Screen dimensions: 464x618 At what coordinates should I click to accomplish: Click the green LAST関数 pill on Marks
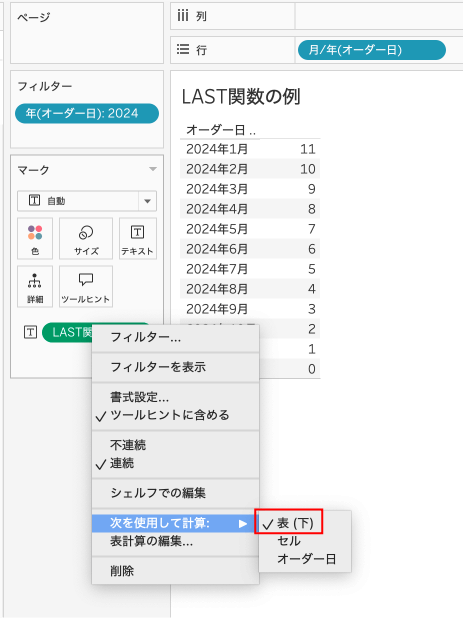point(67,332)
